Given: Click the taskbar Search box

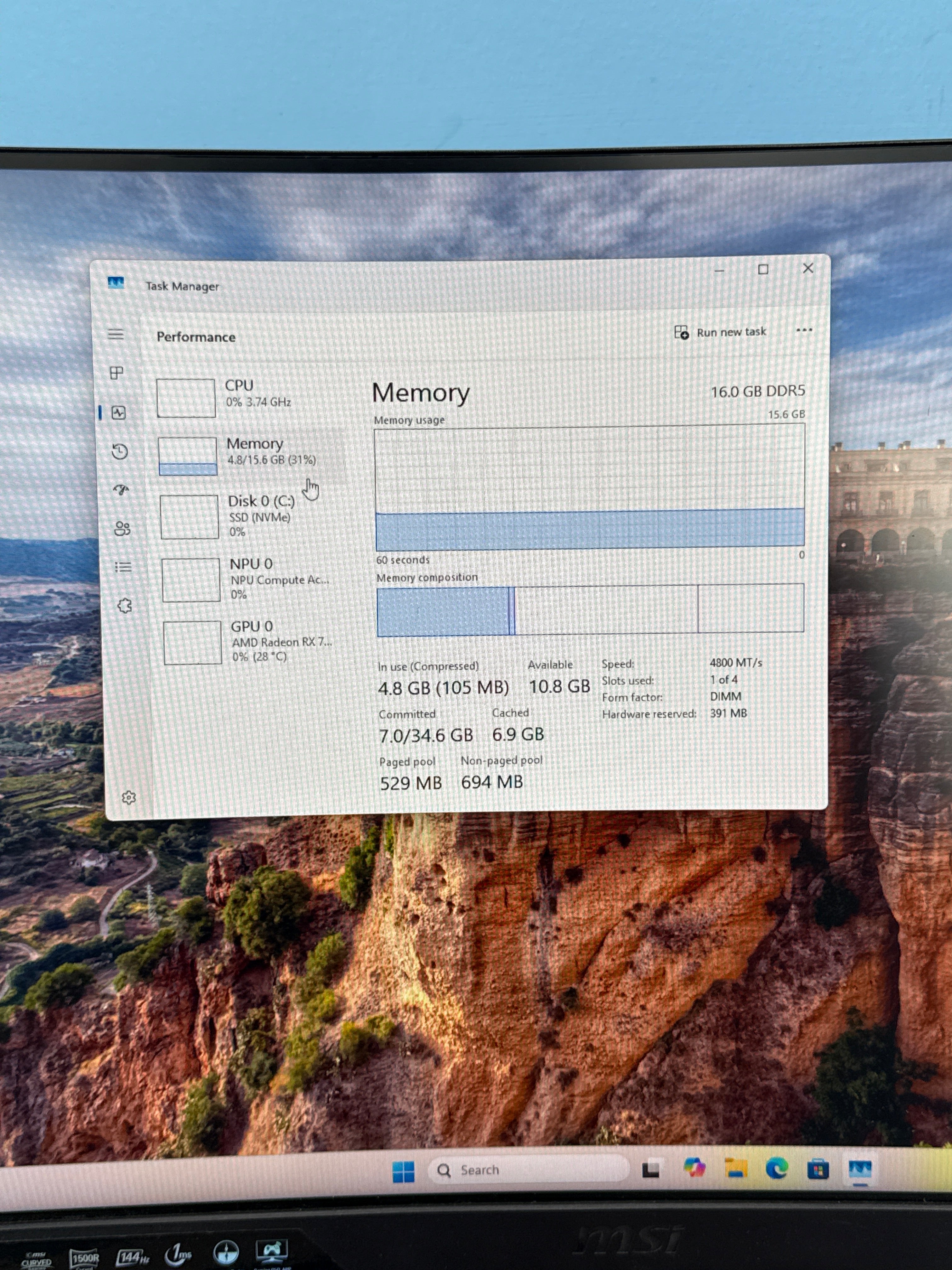Looking at the screenshot, I should click(529, 1170).
